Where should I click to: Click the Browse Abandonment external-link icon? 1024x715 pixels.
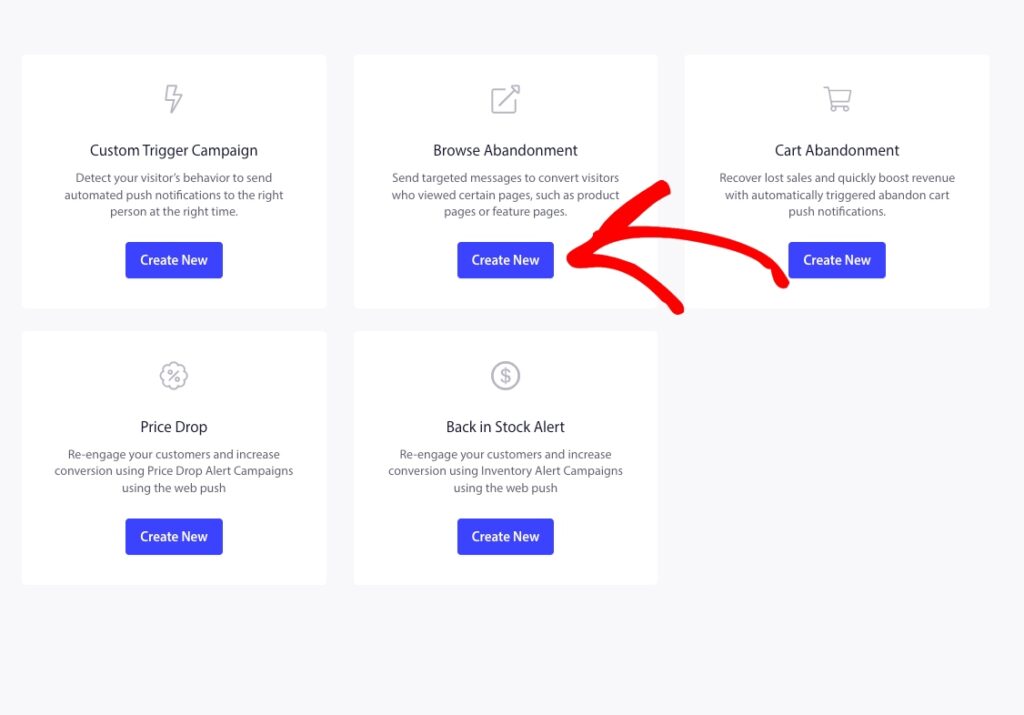point(505,99)
